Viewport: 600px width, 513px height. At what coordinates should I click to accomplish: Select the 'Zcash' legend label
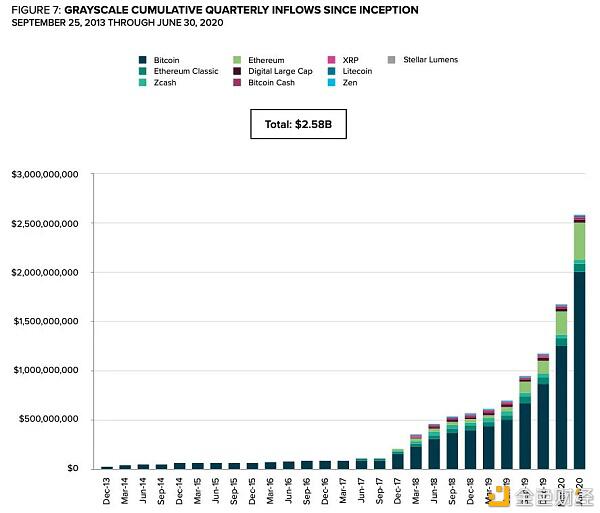[165, 83]
